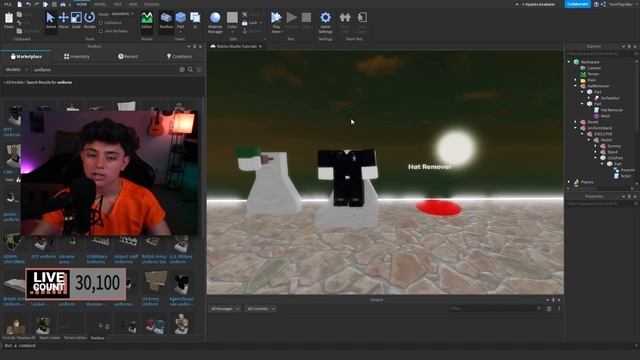Switch to the HOME ribbon tab
Image resolution: width=640 pixels, height=360 pixels.
point(82,4)
